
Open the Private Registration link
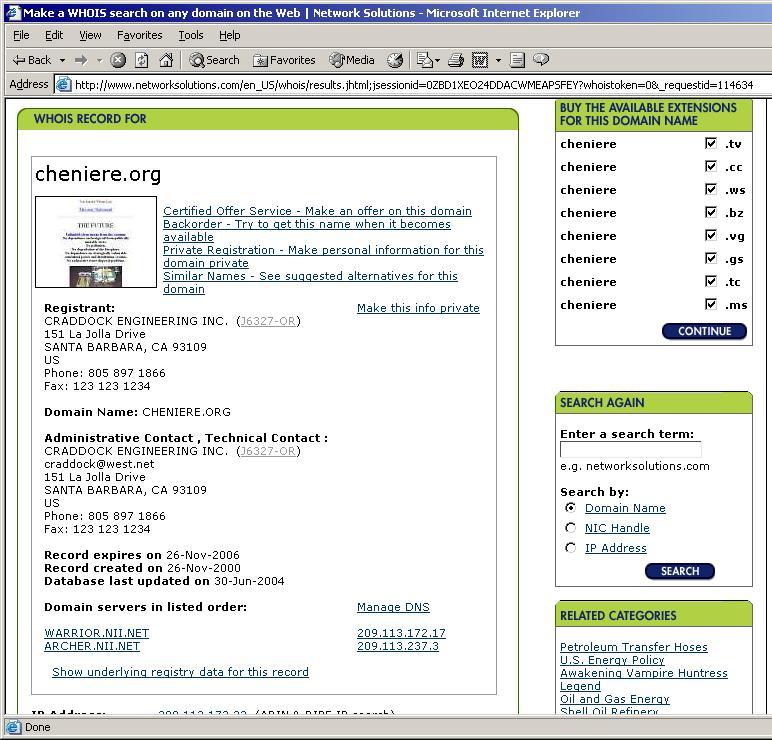pos(323,257)
